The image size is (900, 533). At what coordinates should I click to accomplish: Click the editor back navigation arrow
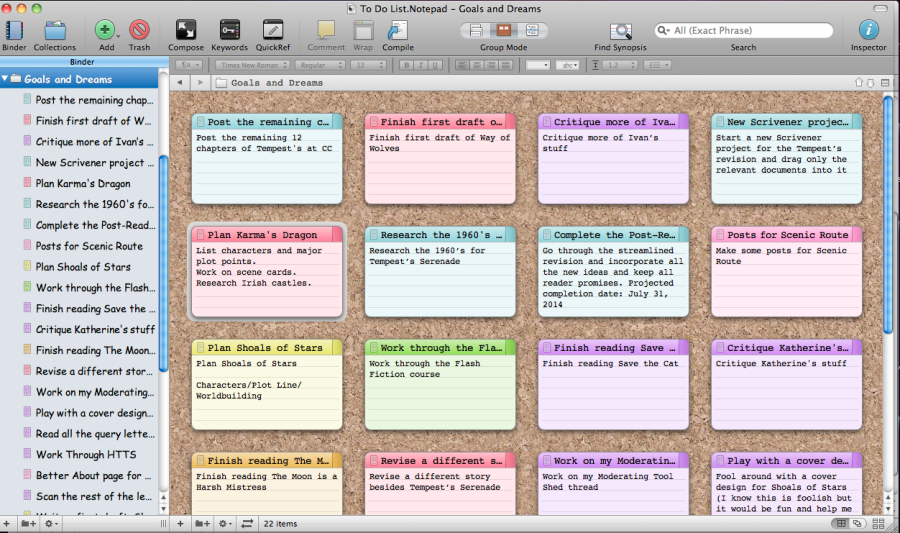tap(179, 83)
